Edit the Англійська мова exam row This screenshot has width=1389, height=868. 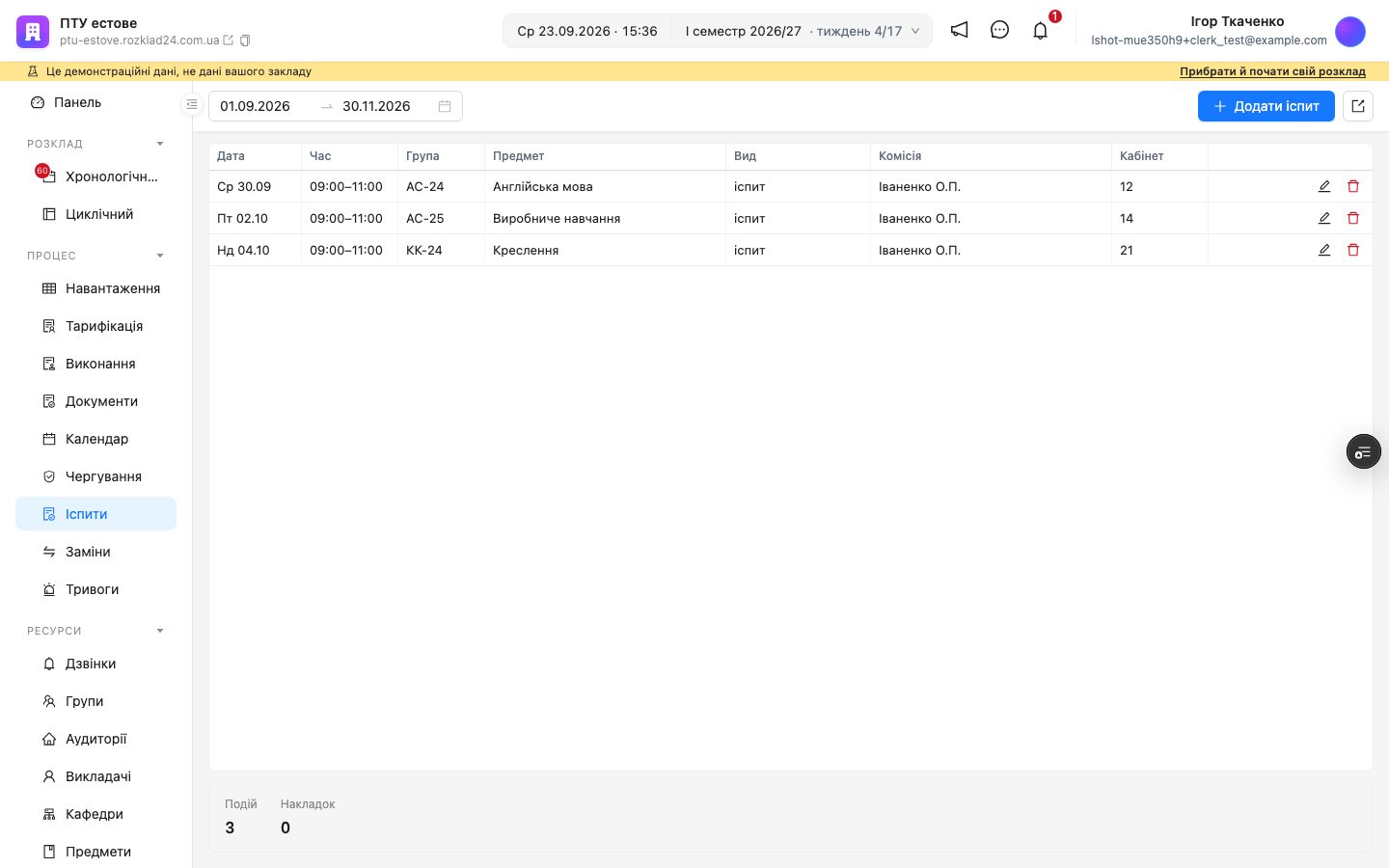(x=1324, y=186)
